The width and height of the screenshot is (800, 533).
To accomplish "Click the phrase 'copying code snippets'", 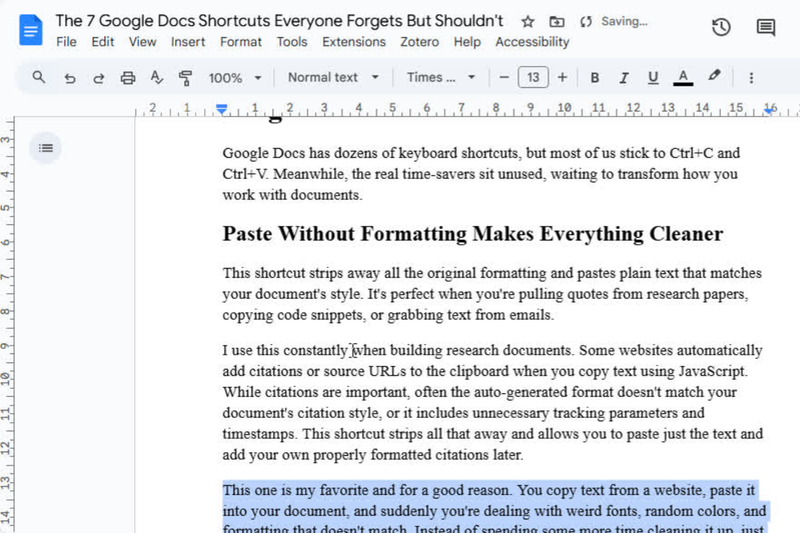I will click(x=293, y=315).
